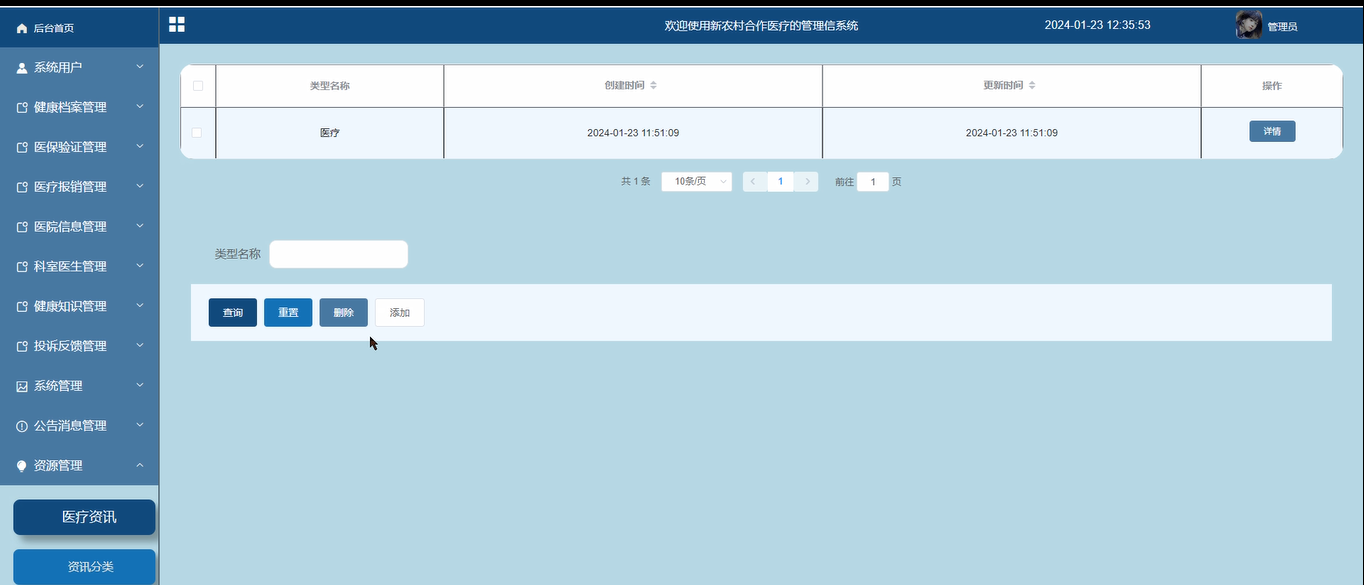Click the 共 1 条 total count text

636,182
